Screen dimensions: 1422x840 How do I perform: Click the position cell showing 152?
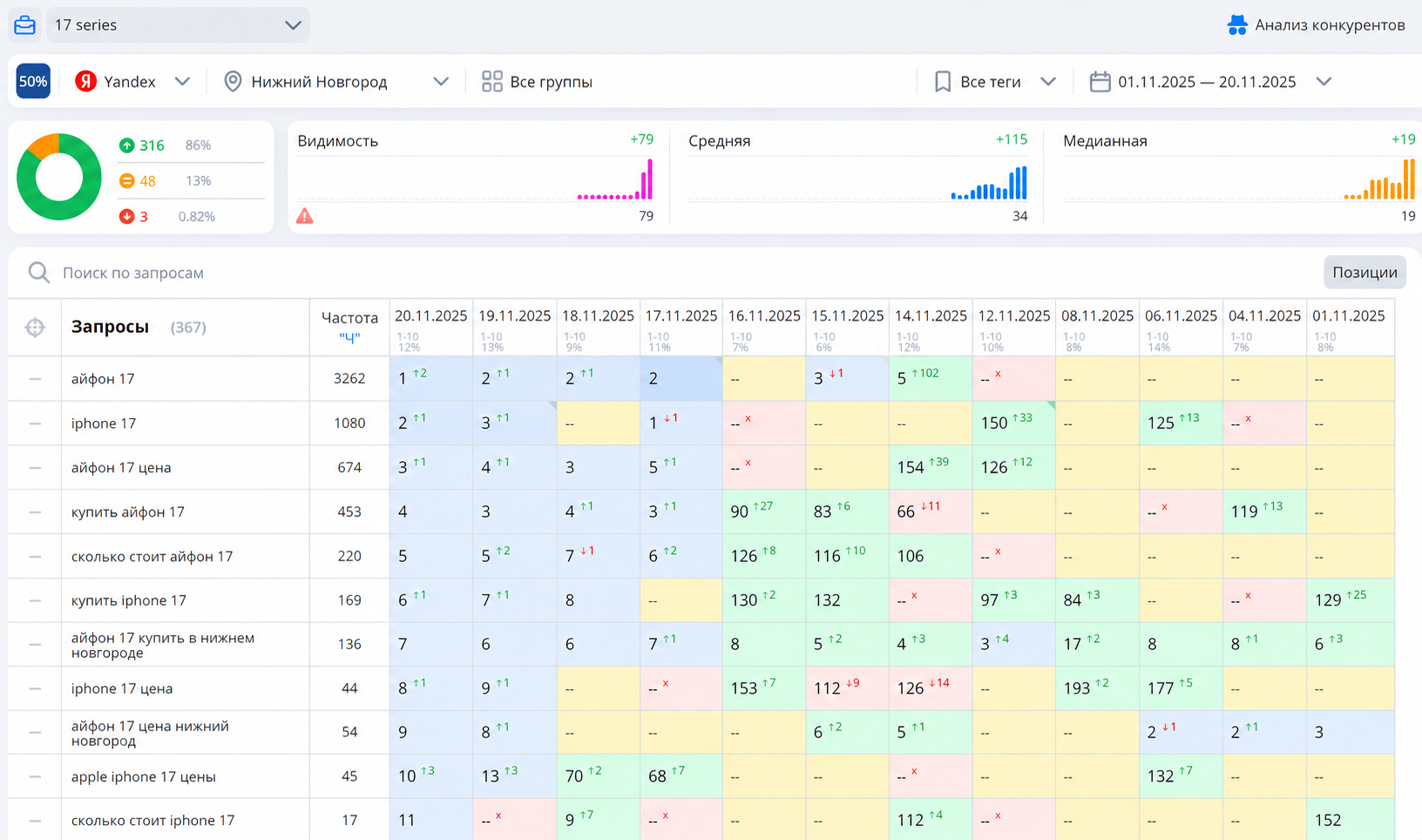(x=1351, y=821)
